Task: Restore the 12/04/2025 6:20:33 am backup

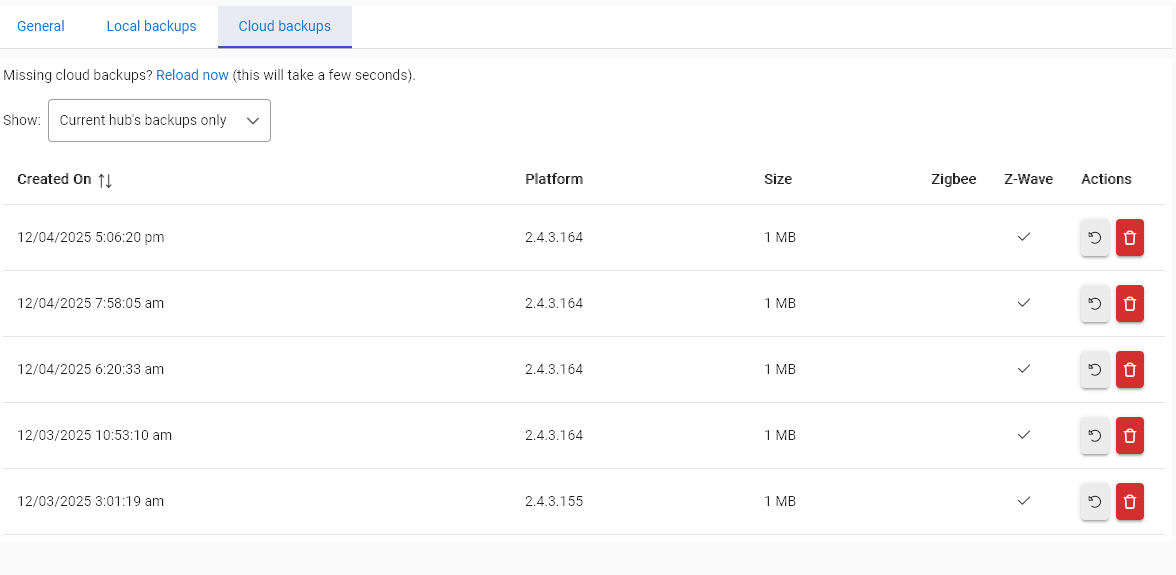Action: point(1094,370)
